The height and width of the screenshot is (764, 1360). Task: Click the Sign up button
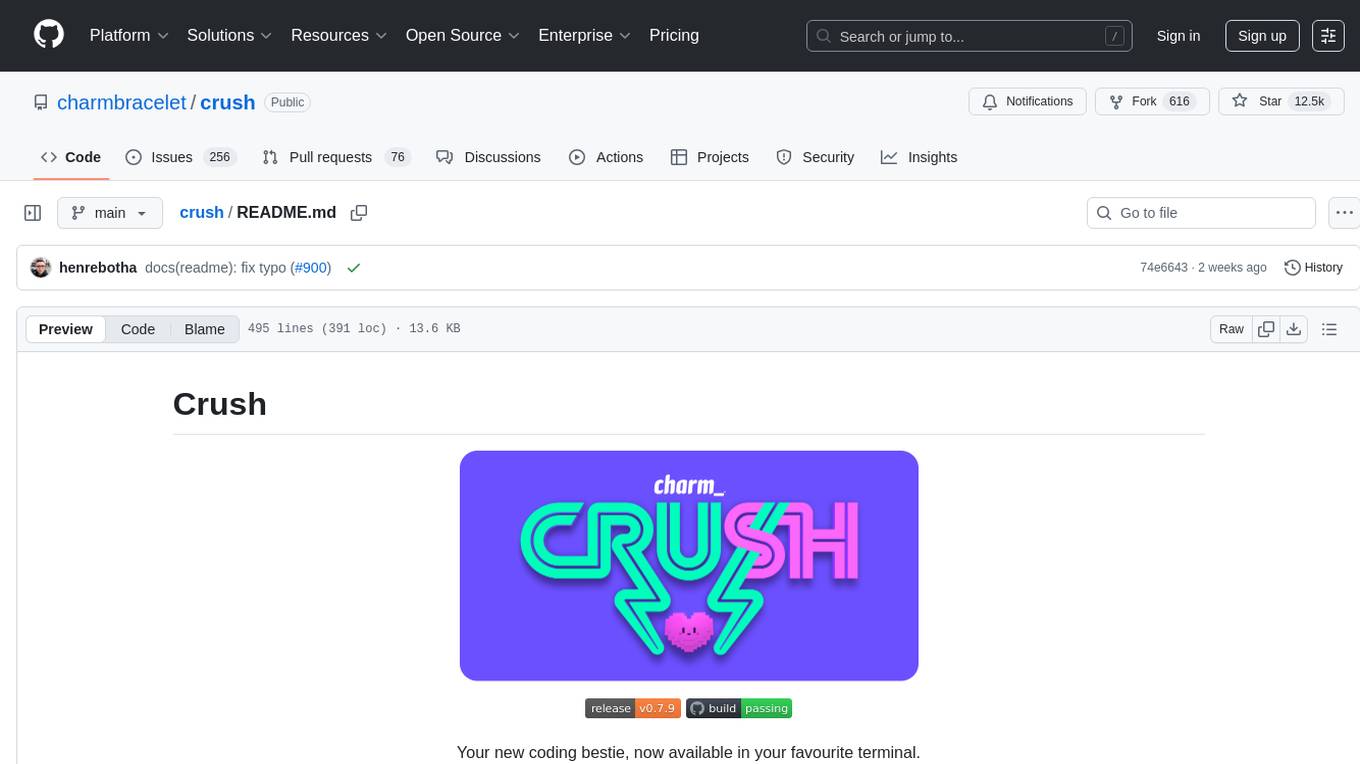tap(1262, 36)
